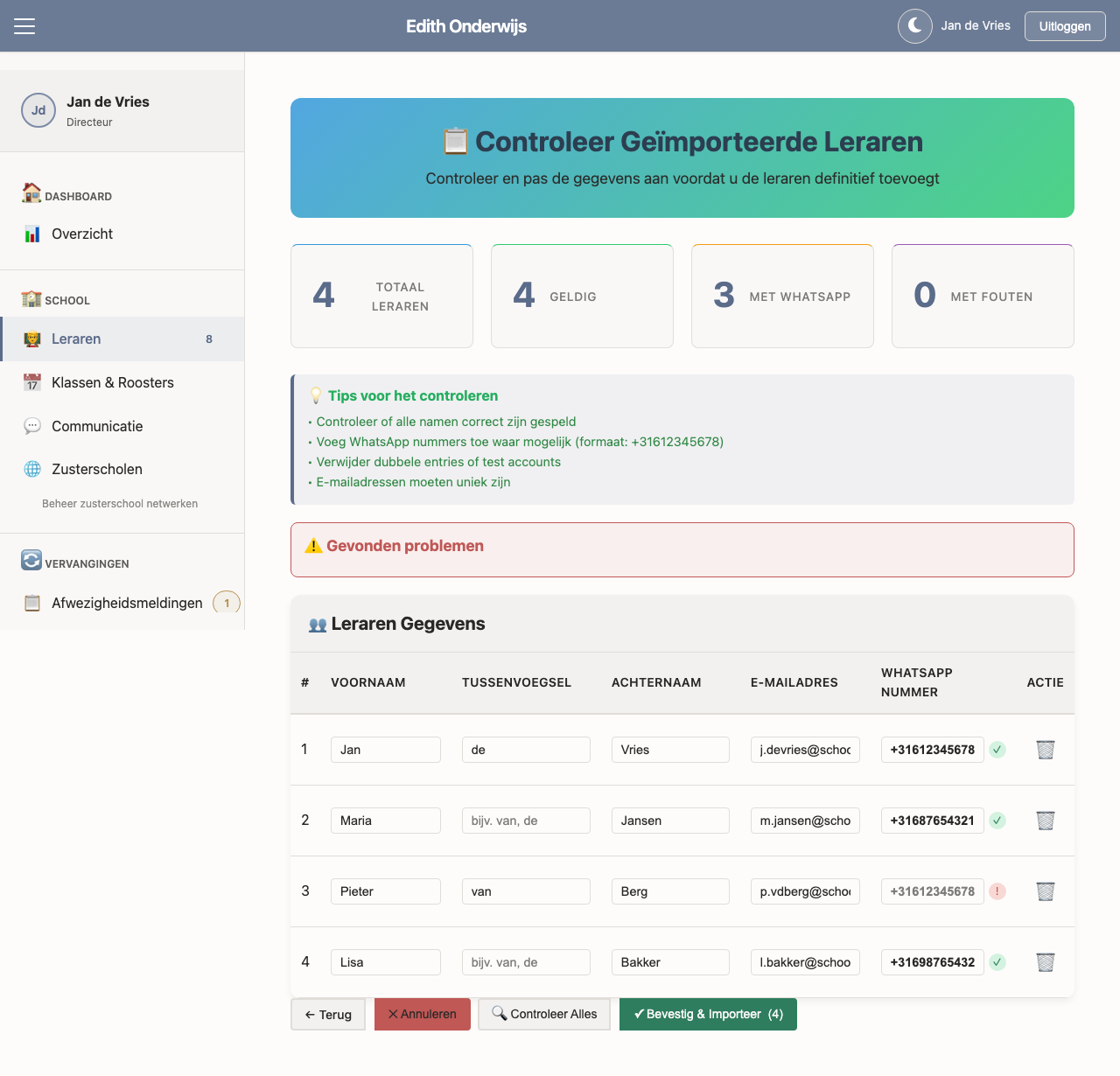Screen dimensions: 1120x1076
Task: Click Jan de Vries name in header
Action: (976, 26)
